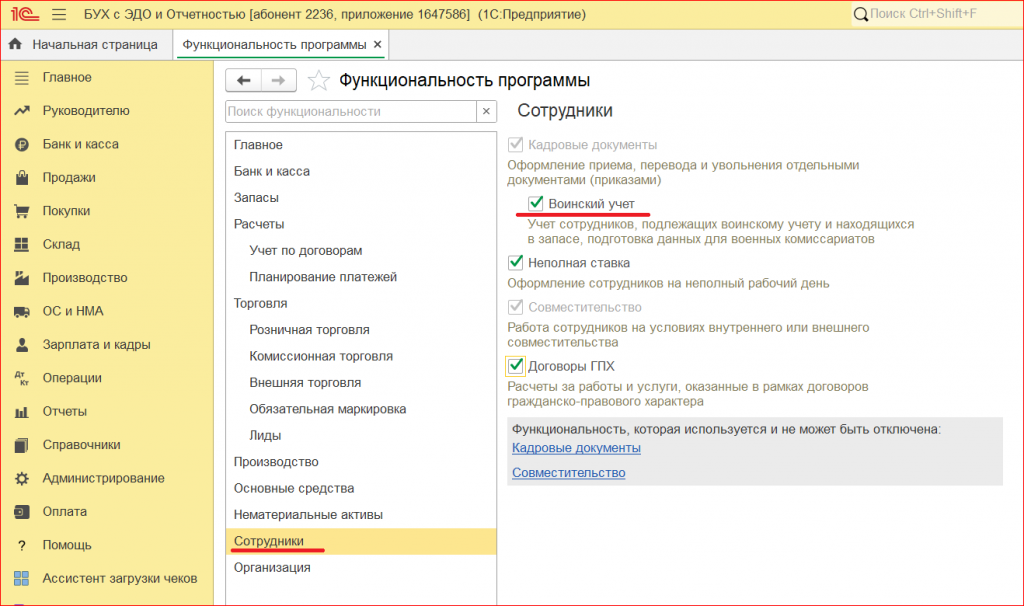Click the Зарплата и кадры person icon
The width and height of the screenshot is (1024, 606).
(22, 345)
